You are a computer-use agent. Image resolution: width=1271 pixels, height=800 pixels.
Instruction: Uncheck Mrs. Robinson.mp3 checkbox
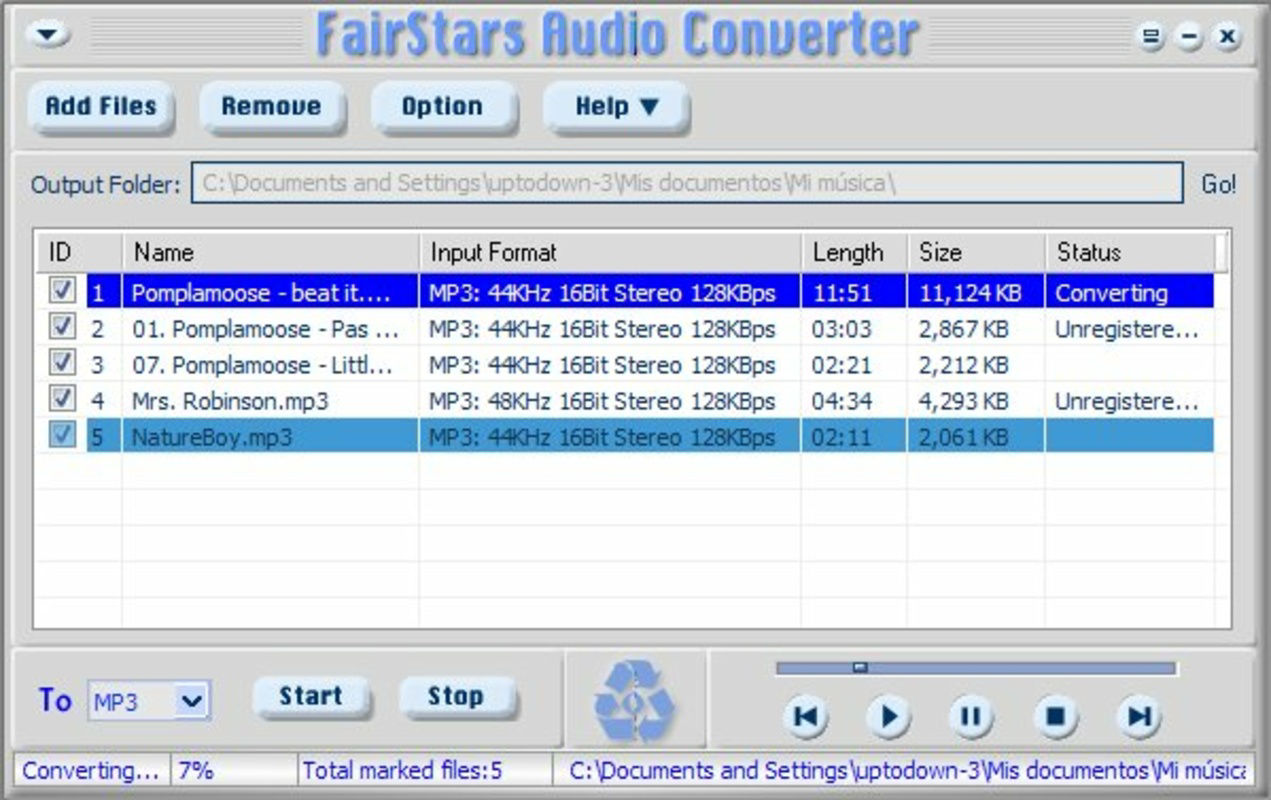(x=62, y=399)
